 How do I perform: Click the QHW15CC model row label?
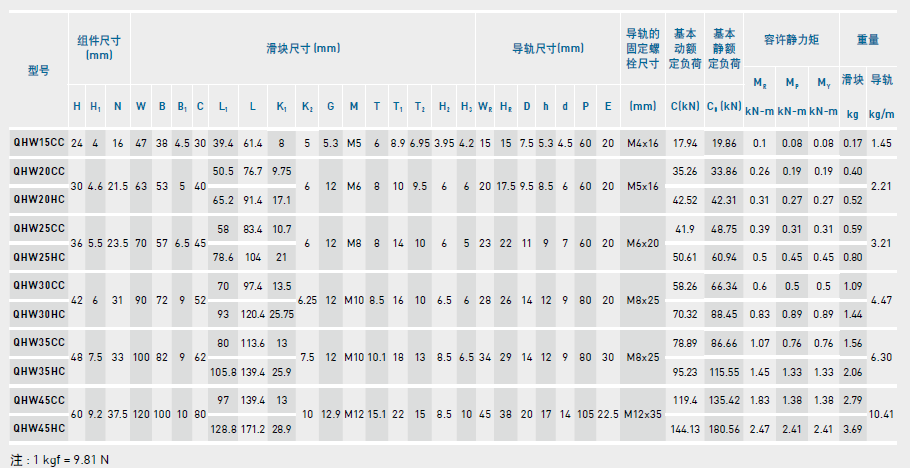39,143
